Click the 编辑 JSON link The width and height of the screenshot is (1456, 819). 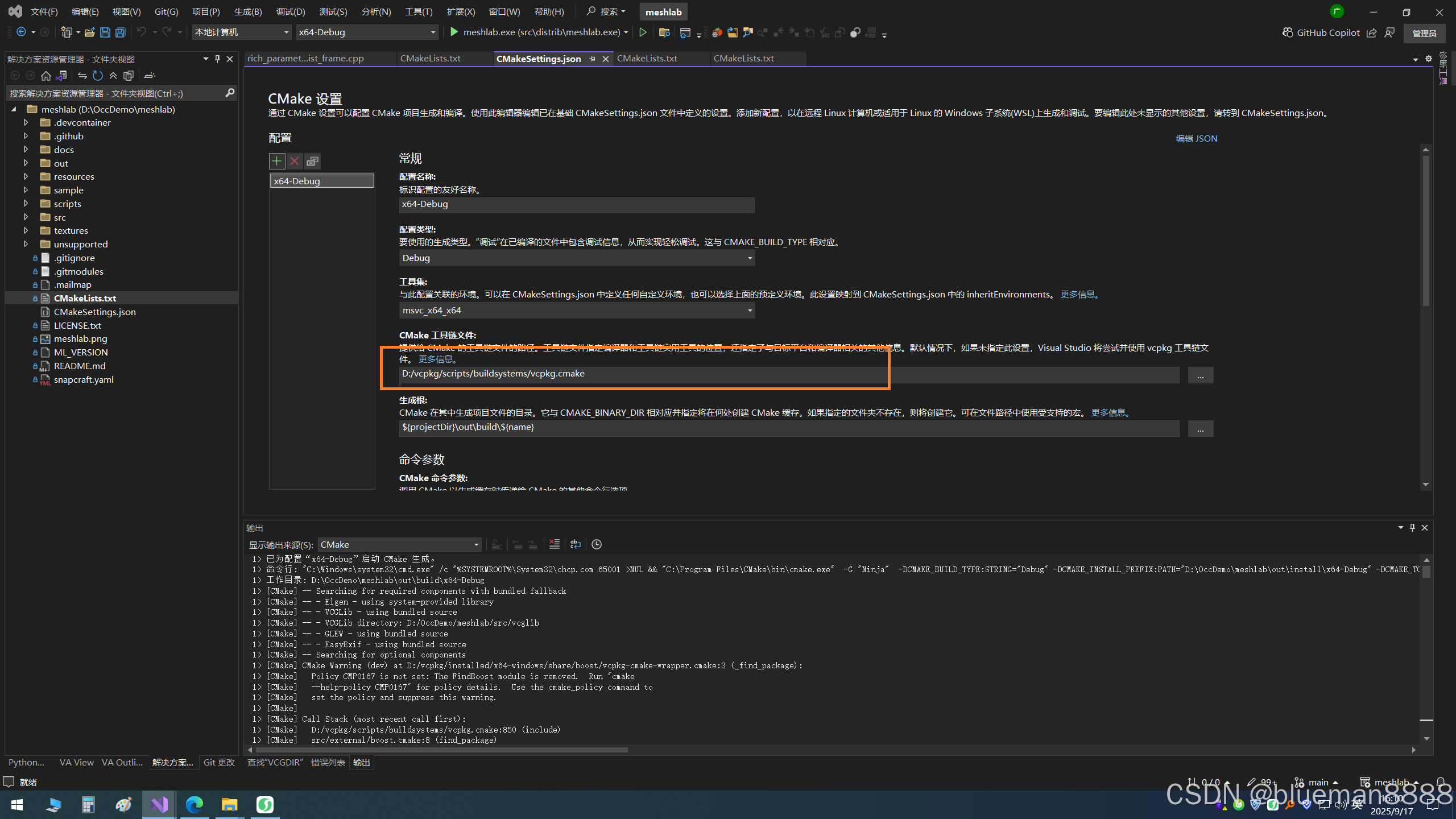click(1197, 138)
